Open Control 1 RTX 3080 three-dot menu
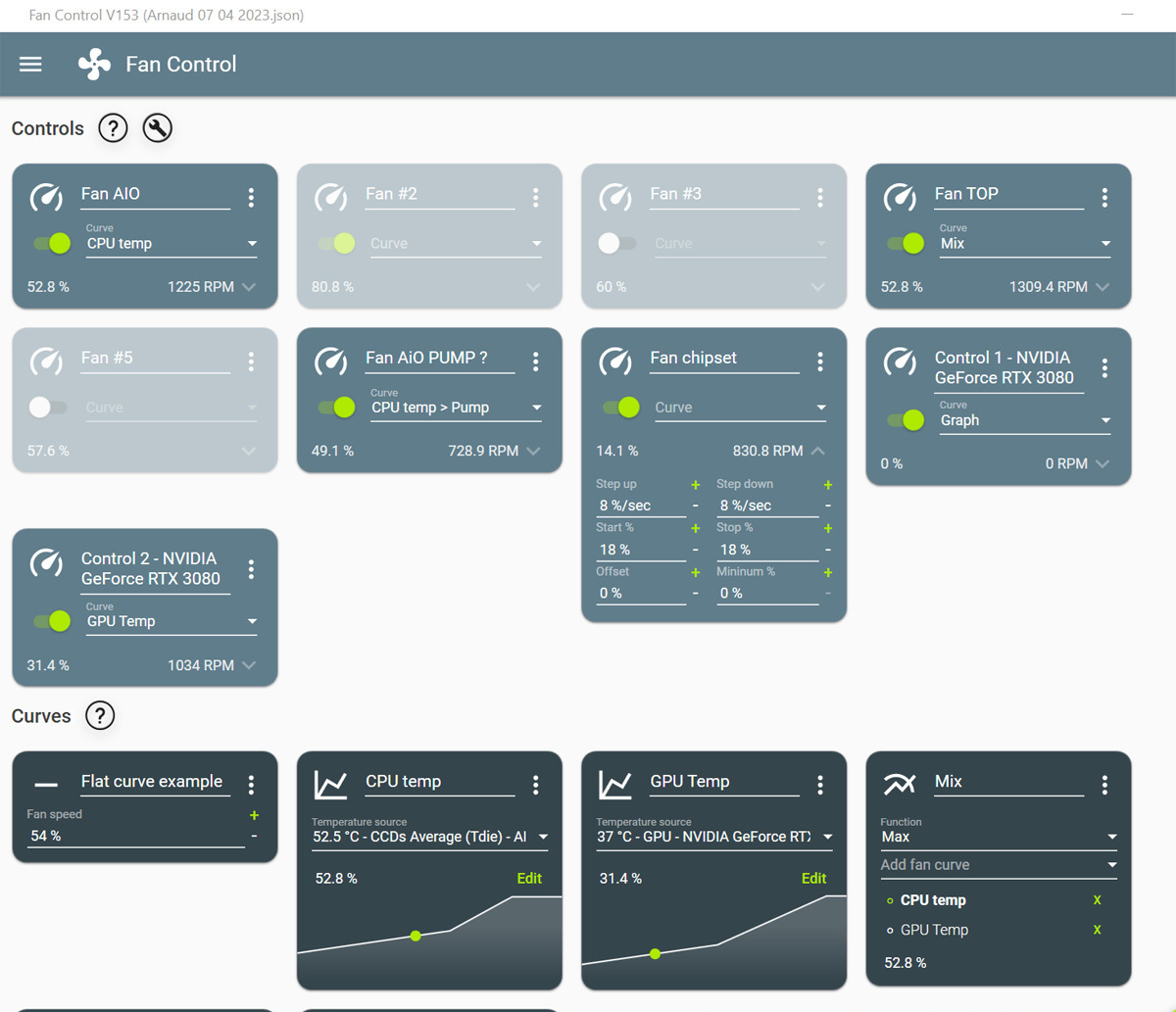 click(1104, 368)
